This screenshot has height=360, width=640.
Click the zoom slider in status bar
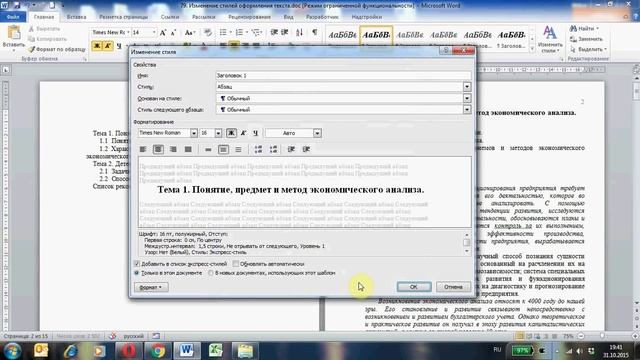(602, 336)
